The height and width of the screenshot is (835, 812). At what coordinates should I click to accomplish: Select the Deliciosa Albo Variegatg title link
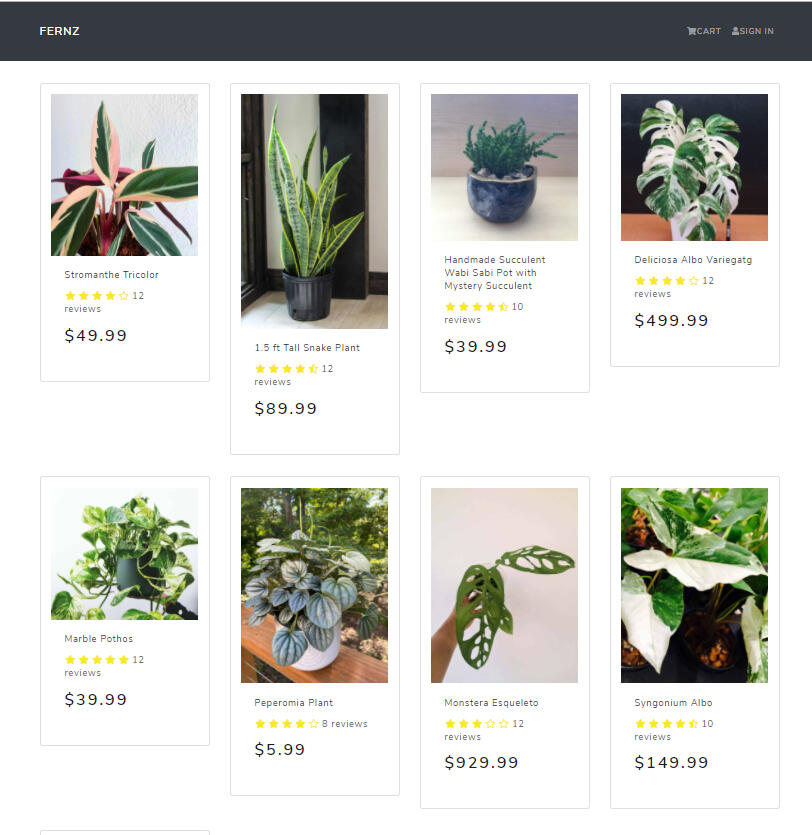693,260
